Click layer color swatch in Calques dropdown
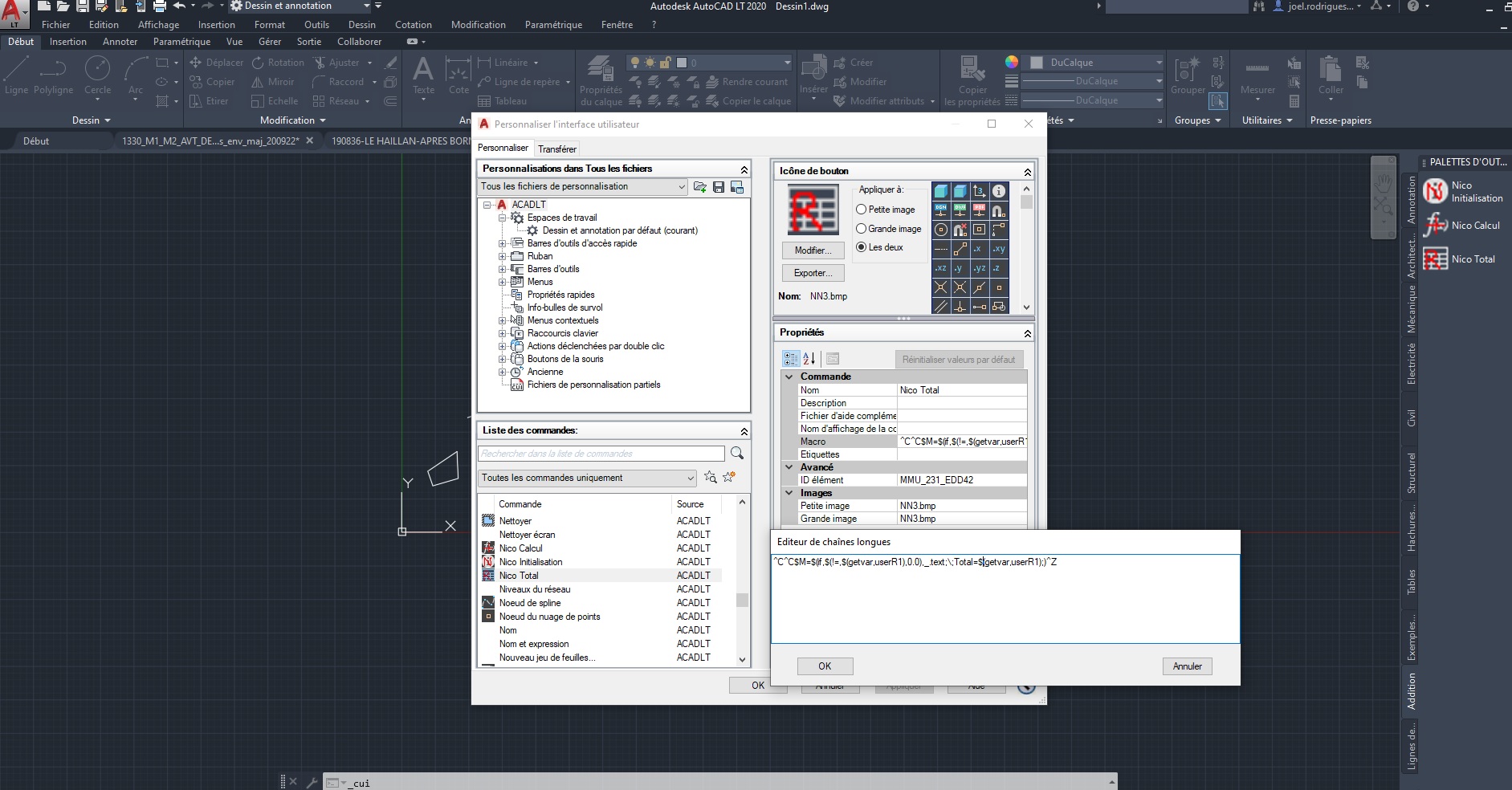The image size is (1512, 790). point(682,63)
